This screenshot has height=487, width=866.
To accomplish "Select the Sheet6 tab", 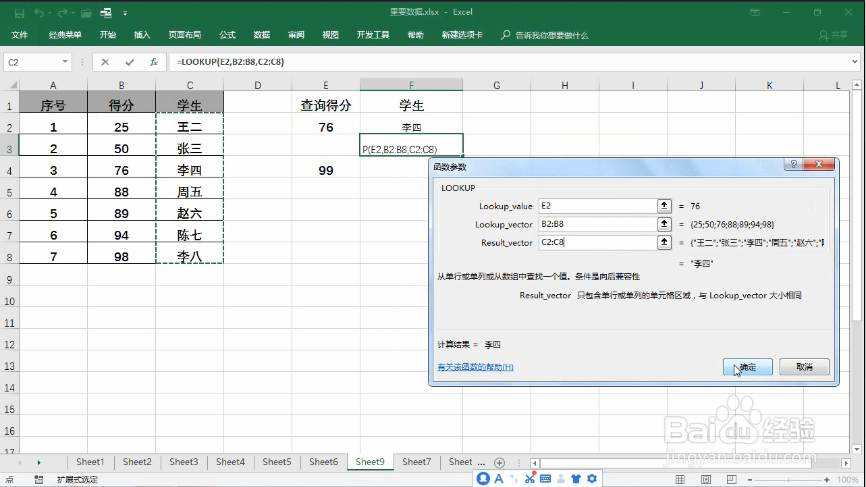I will coord(323,462).
